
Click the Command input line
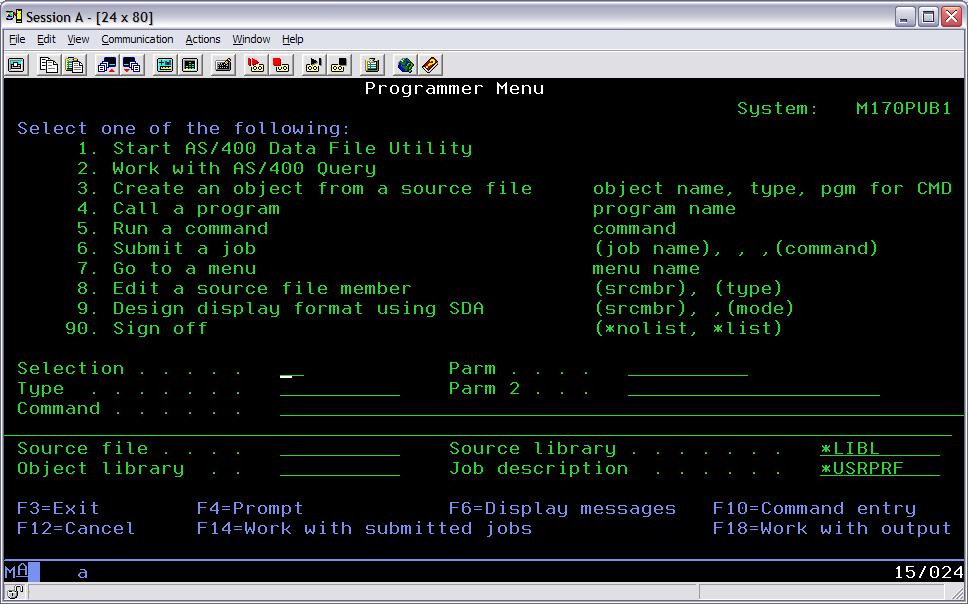click(621, 409)
